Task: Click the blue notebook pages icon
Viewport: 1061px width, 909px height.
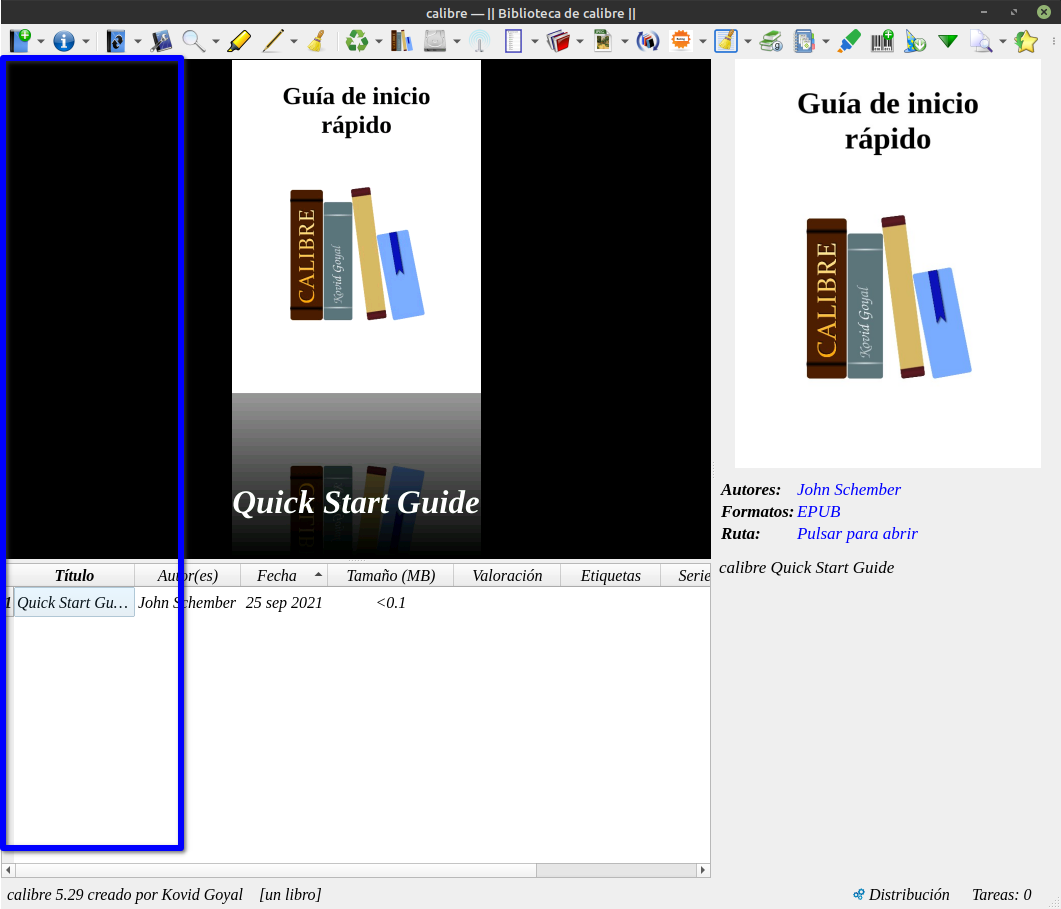Action: coord(804,41)
